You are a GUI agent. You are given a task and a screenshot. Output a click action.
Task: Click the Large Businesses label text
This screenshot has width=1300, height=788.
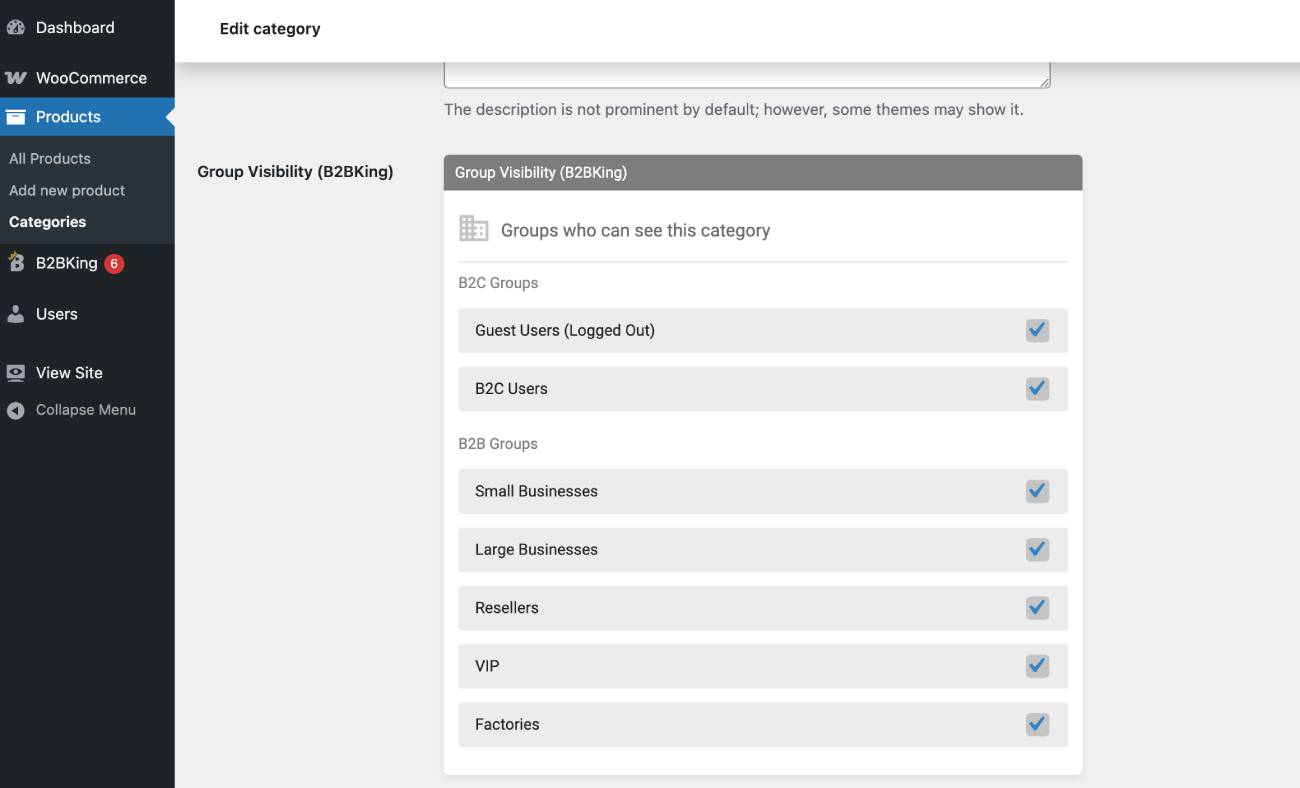point(536,549)
